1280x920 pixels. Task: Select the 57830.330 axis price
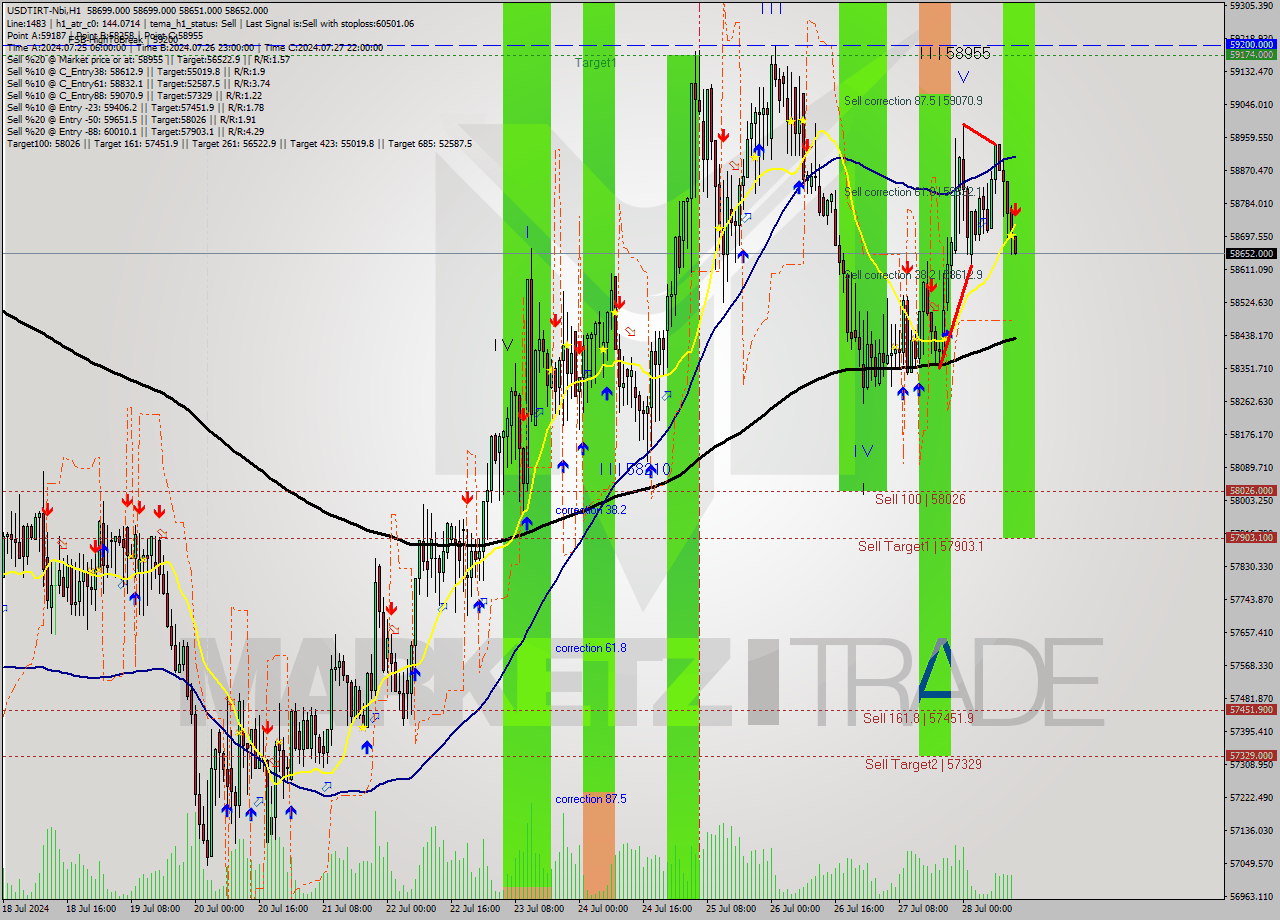1251,566
